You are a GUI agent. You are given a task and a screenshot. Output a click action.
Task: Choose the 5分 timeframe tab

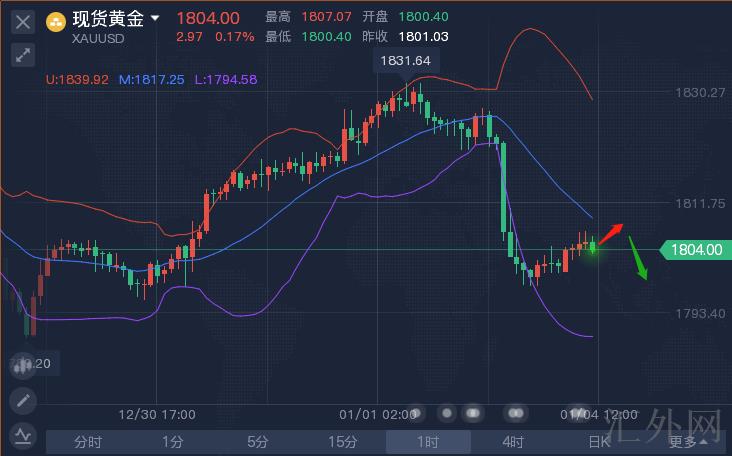point(258,441)
